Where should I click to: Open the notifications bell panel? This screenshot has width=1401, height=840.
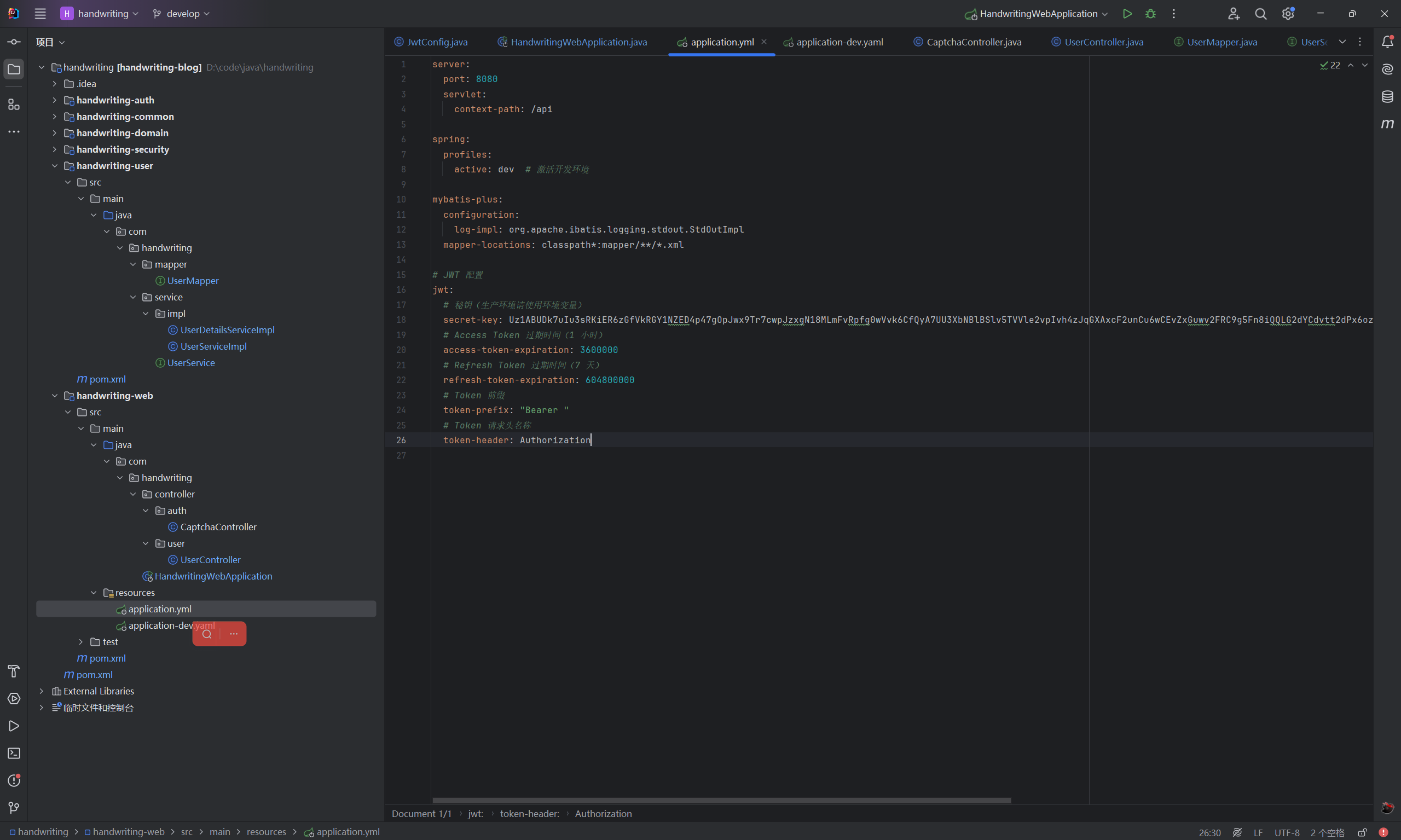coord(1387,42)
